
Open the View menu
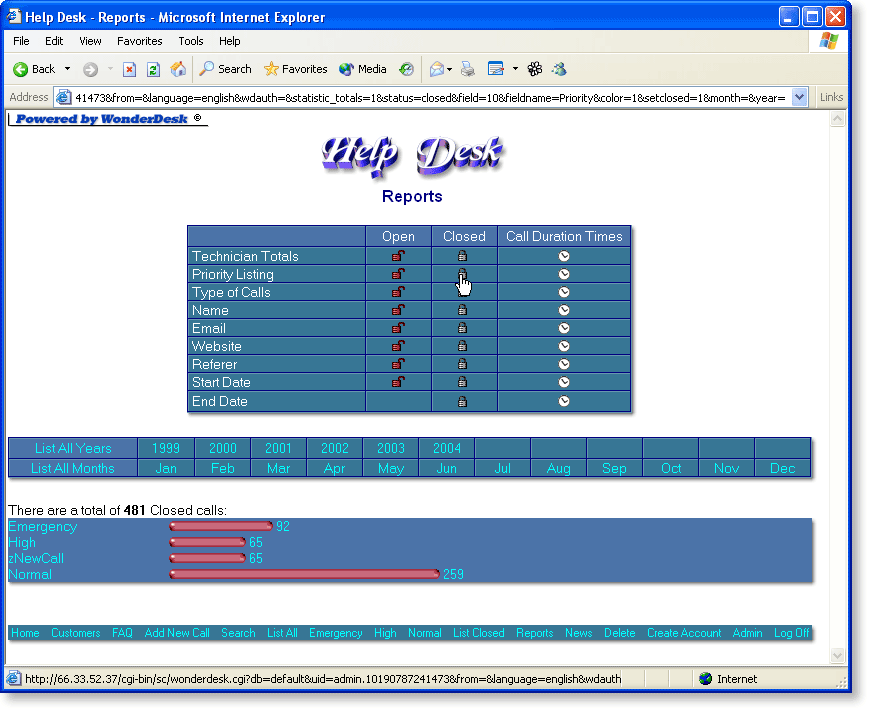90,41
